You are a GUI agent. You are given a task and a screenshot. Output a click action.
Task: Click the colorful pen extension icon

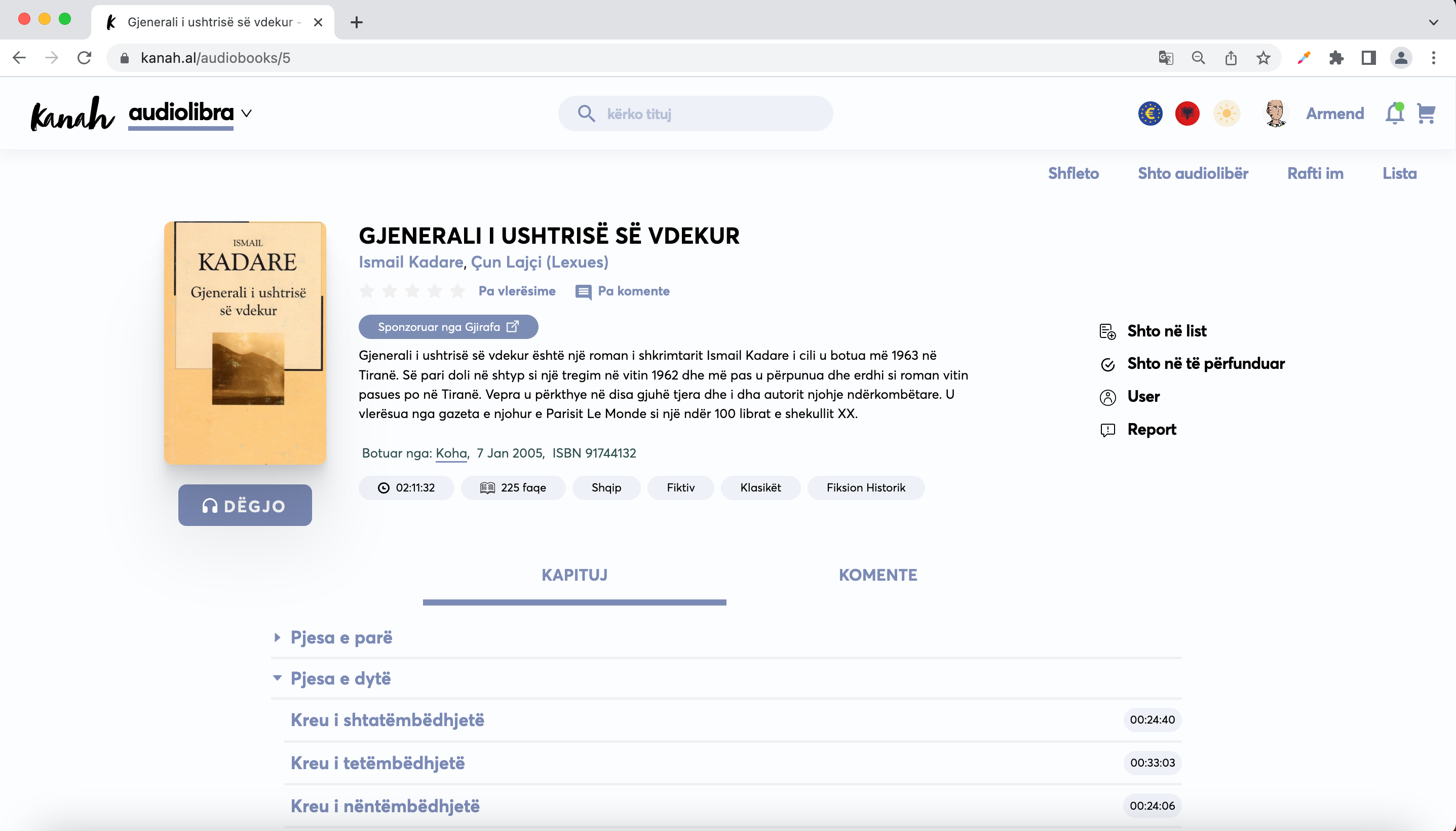point(1304,58)
